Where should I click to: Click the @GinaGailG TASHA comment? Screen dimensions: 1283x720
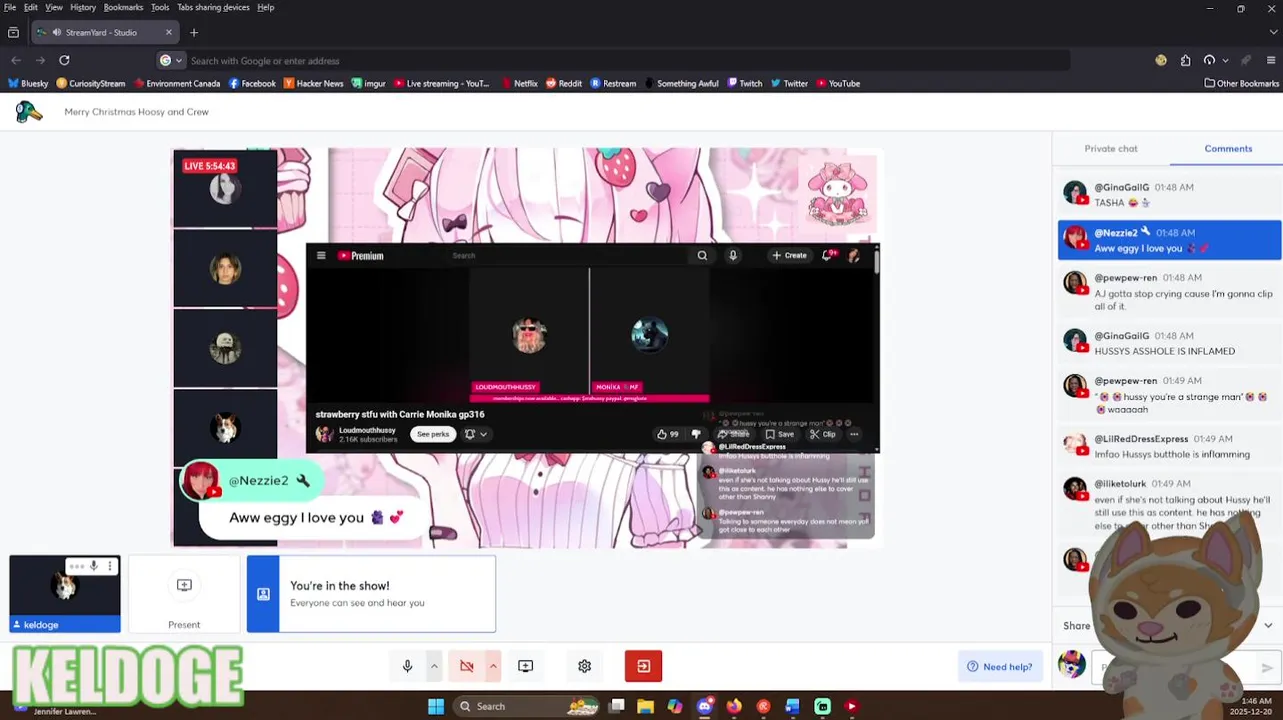[1169, 195]
